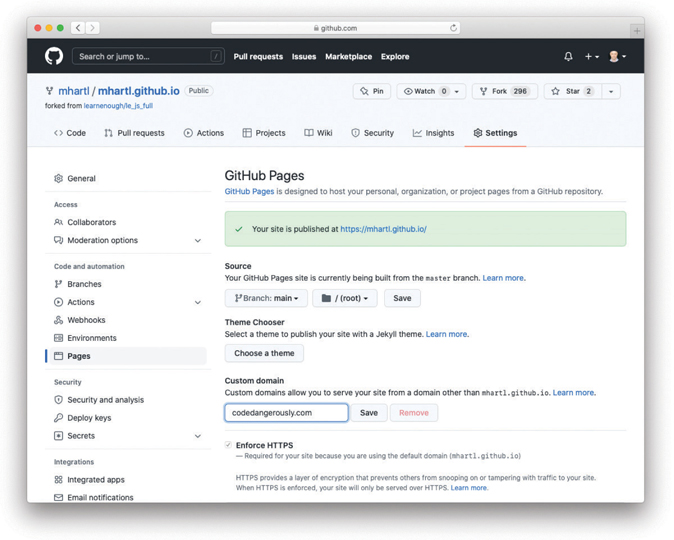674x540 pixels.
Task: Open the / (root) folder dropdown
Action: click(x=344, y=298)
